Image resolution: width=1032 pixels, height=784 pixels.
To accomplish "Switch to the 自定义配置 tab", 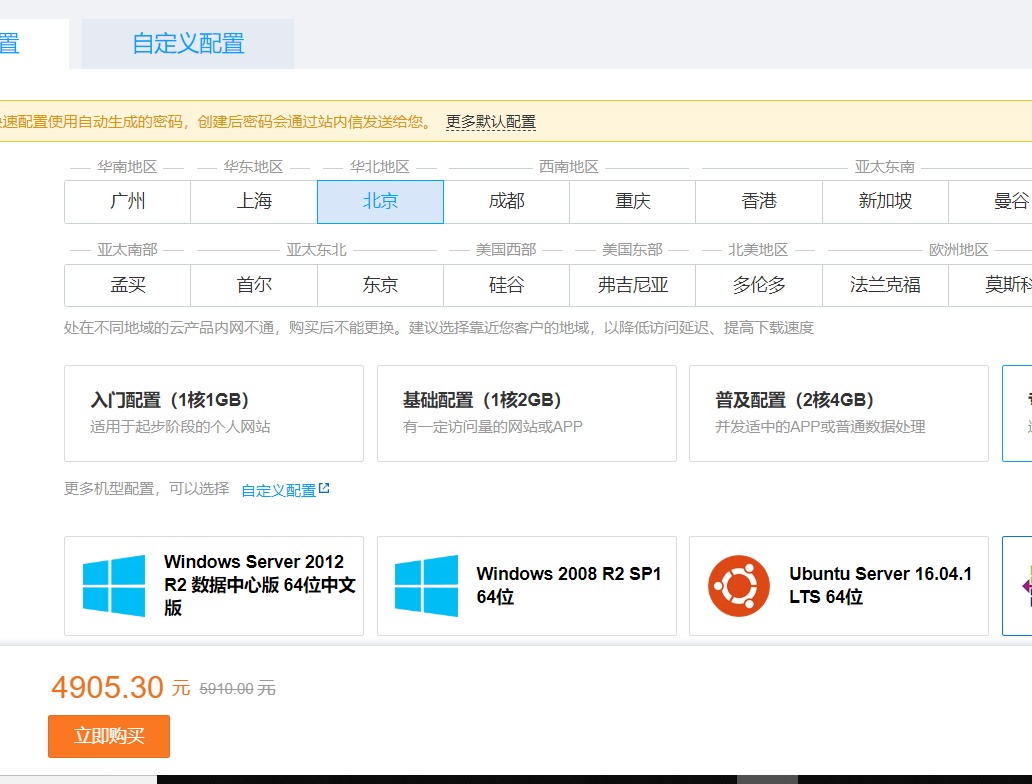I will point(188,44).
